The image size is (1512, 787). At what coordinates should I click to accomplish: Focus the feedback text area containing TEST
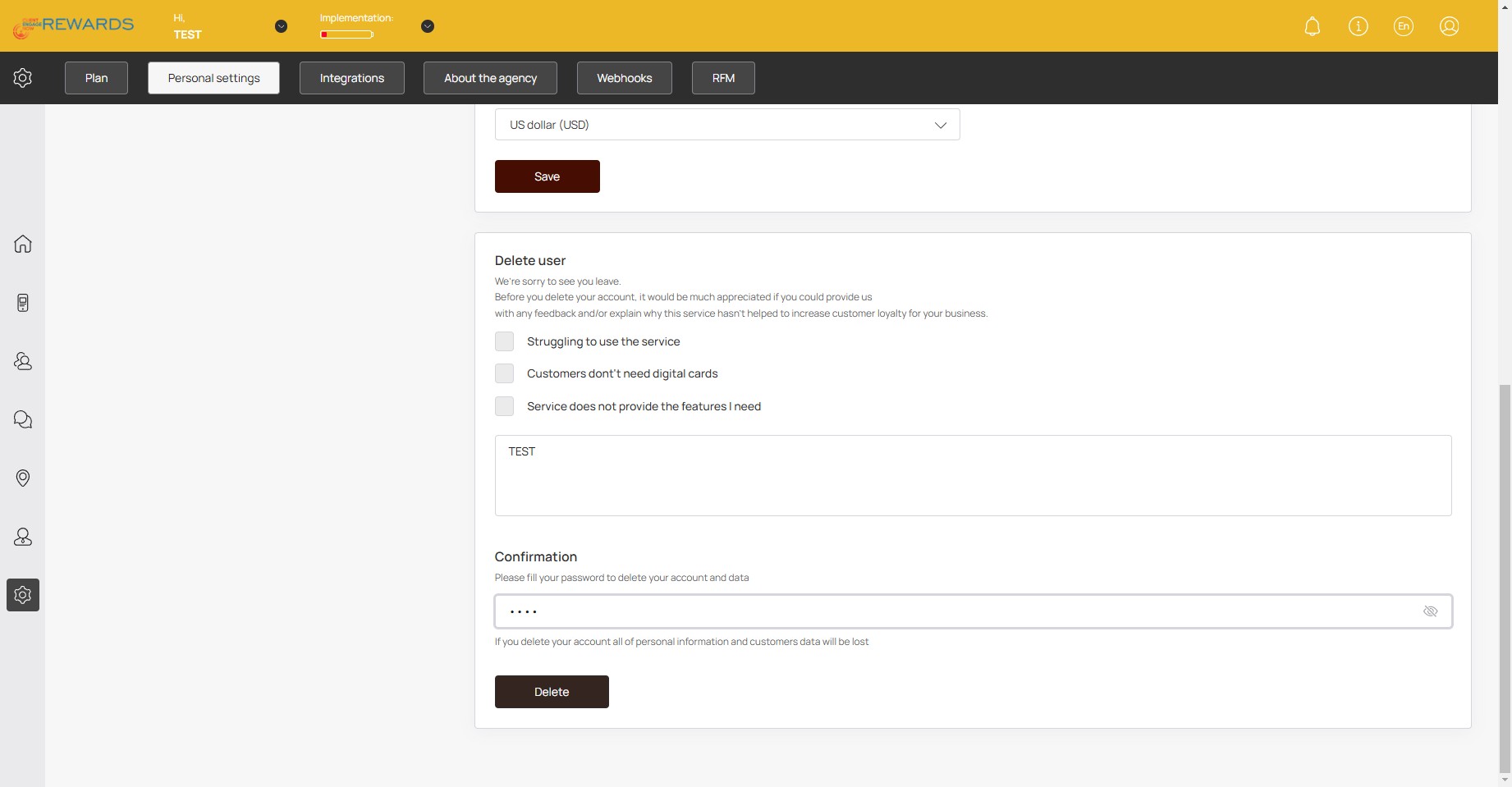tap(973, 476)
